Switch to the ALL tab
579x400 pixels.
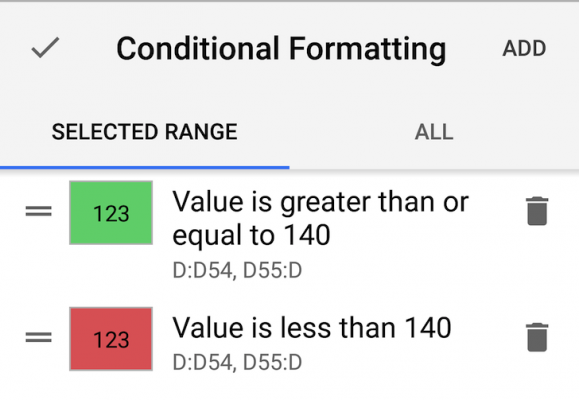pyautogui.click(x=434, y=132)
